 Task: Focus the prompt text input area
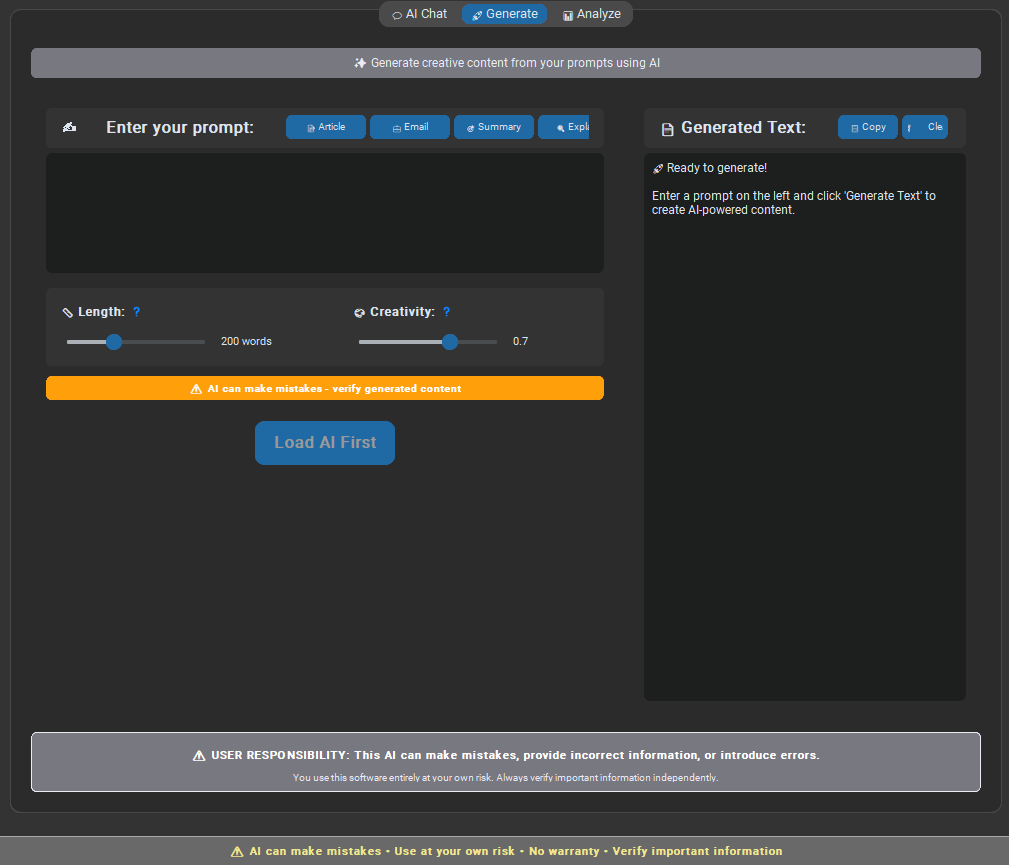325,212
